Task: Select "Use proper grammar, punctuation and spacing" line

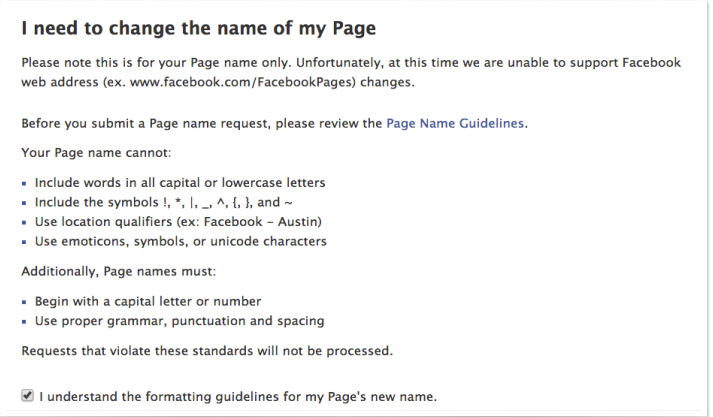Action: click(x=180, y=321)
